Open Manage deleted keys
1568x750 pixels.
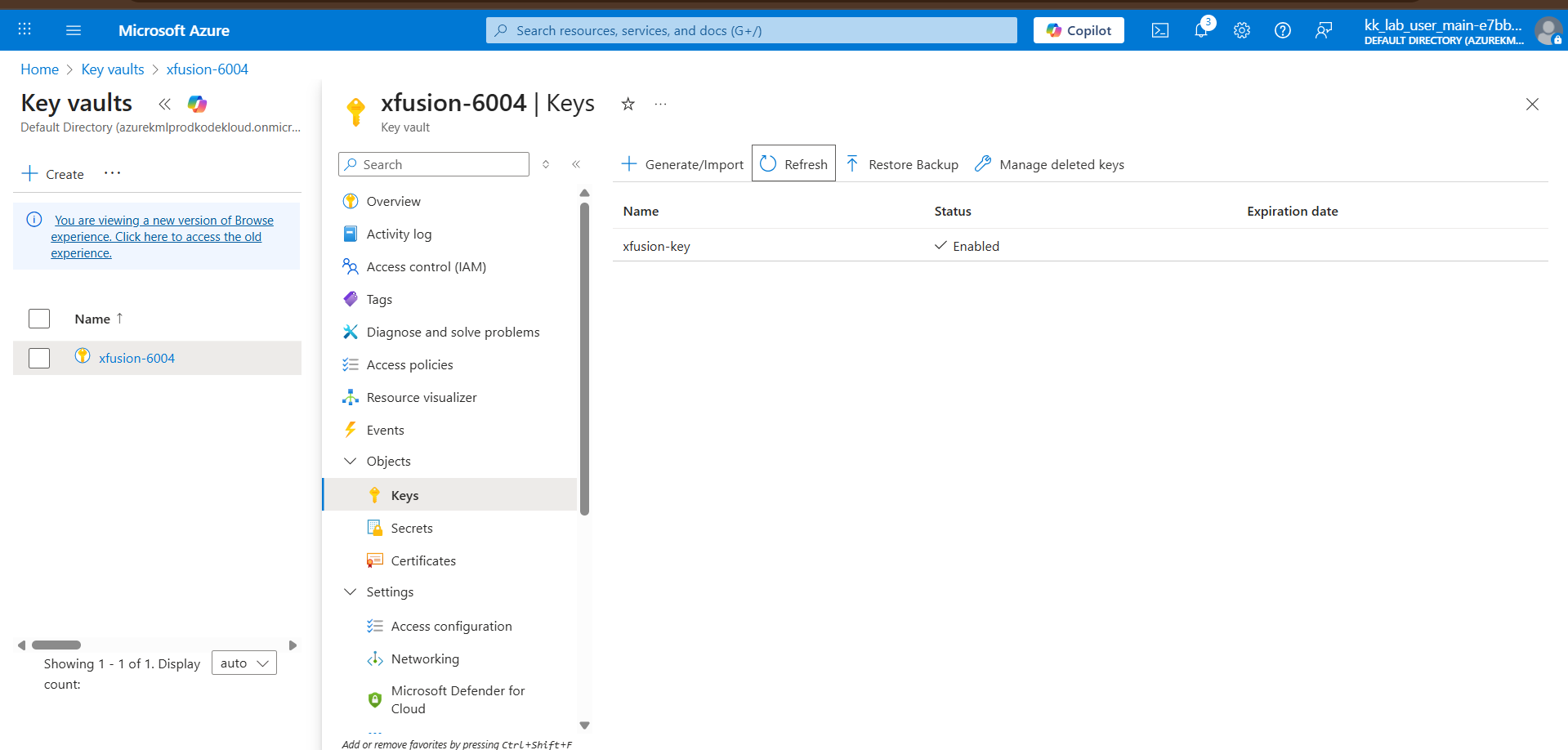[x=1050, y=164]
